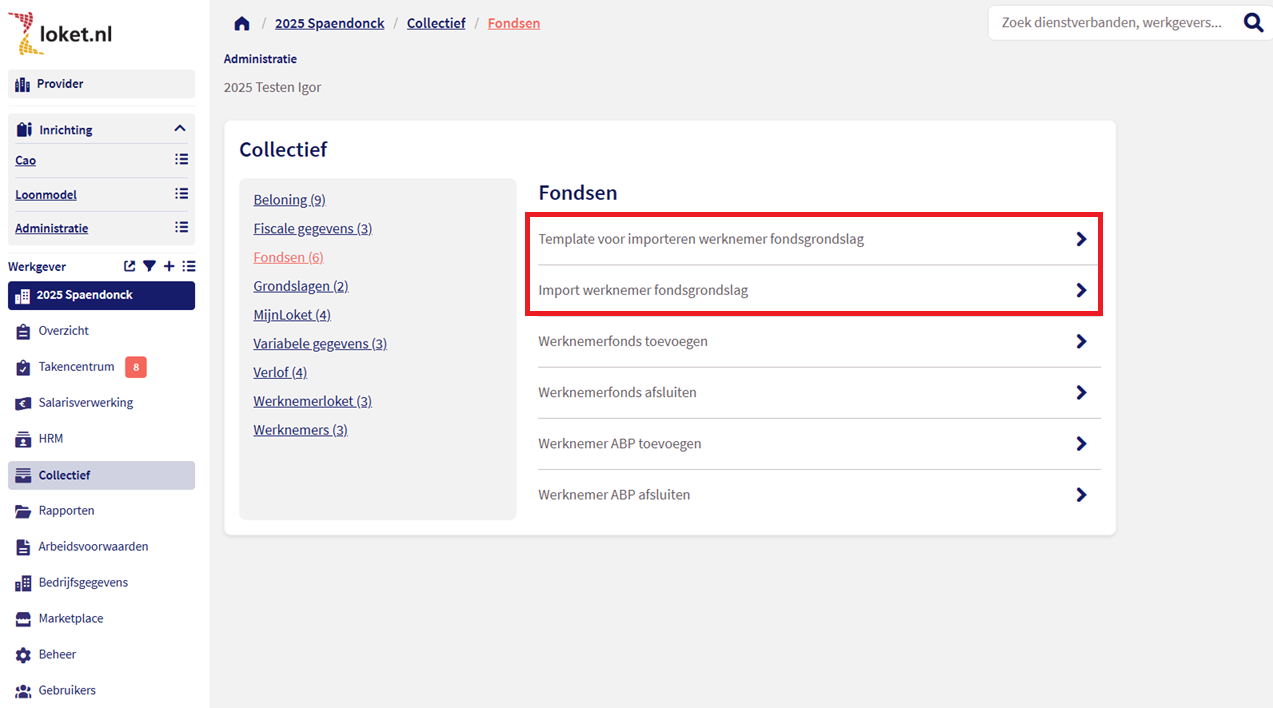Select Salarisverwerking in sidebar
Viewport: 1273px width, 708px height.
tap(85, 403)
